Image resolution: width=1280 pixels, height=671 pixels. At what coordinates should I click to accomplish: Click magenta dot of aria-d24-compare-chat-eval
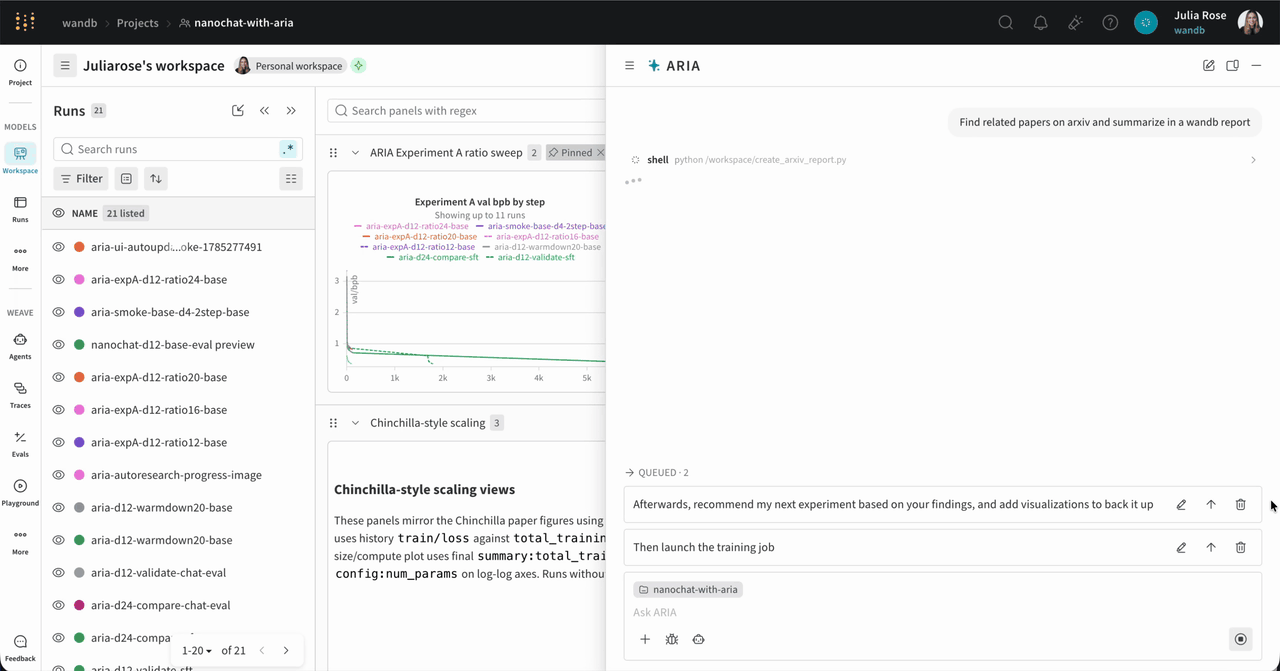[79, 605]
